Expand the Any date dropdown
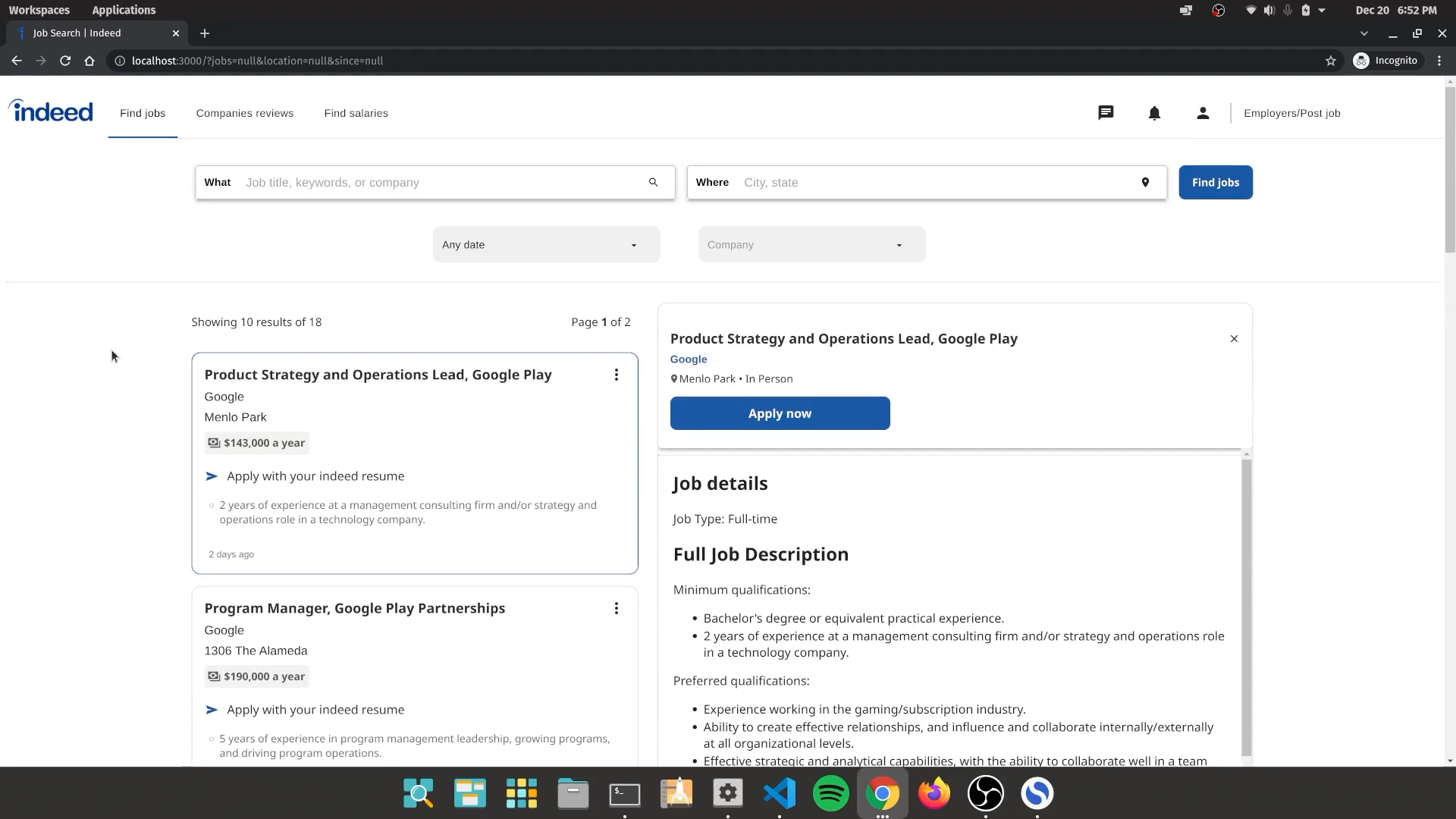This screenshot has height=819, width=1456. pyautogui.click(x=546, y=245)
